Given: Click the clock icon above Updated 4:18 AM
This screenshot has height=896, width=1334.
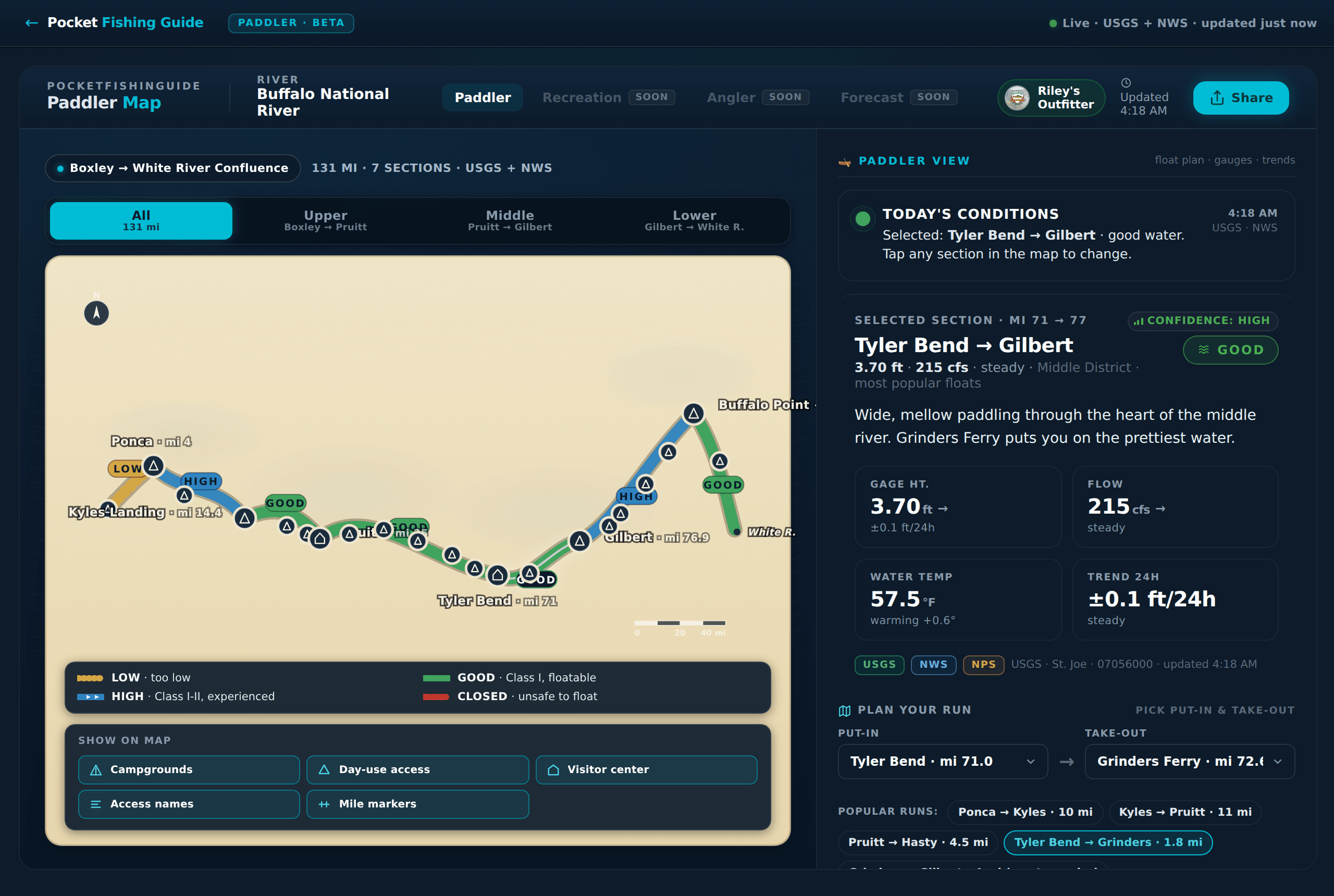Looking at the screenshot, I should tap(1126, 83).
